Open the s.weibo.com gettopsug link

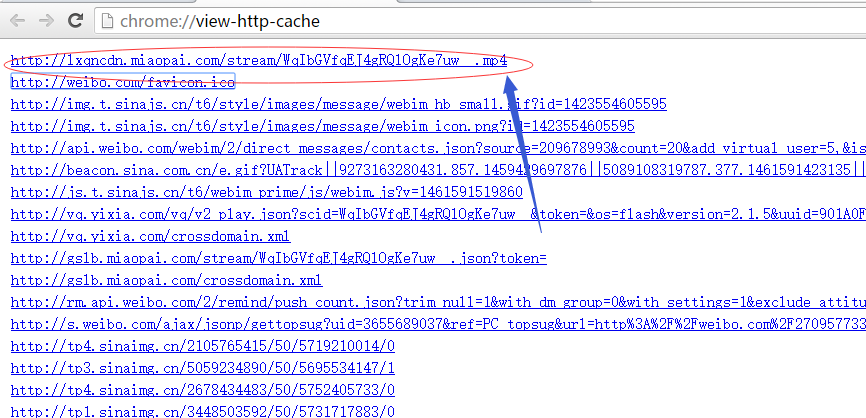click(438, 324)
